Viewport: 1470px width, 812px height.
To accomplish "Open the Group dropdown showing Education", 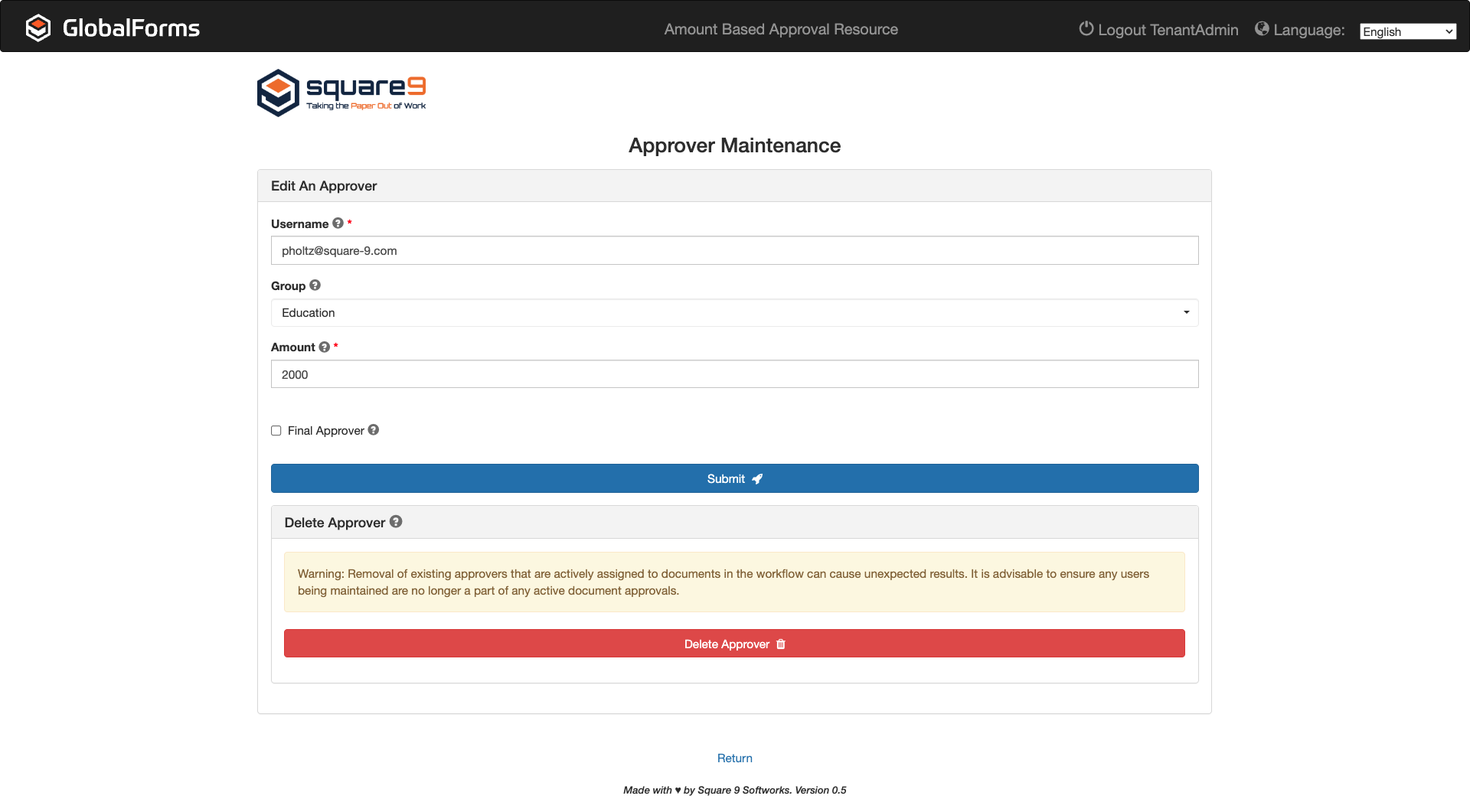I will [x=734, y=312].
